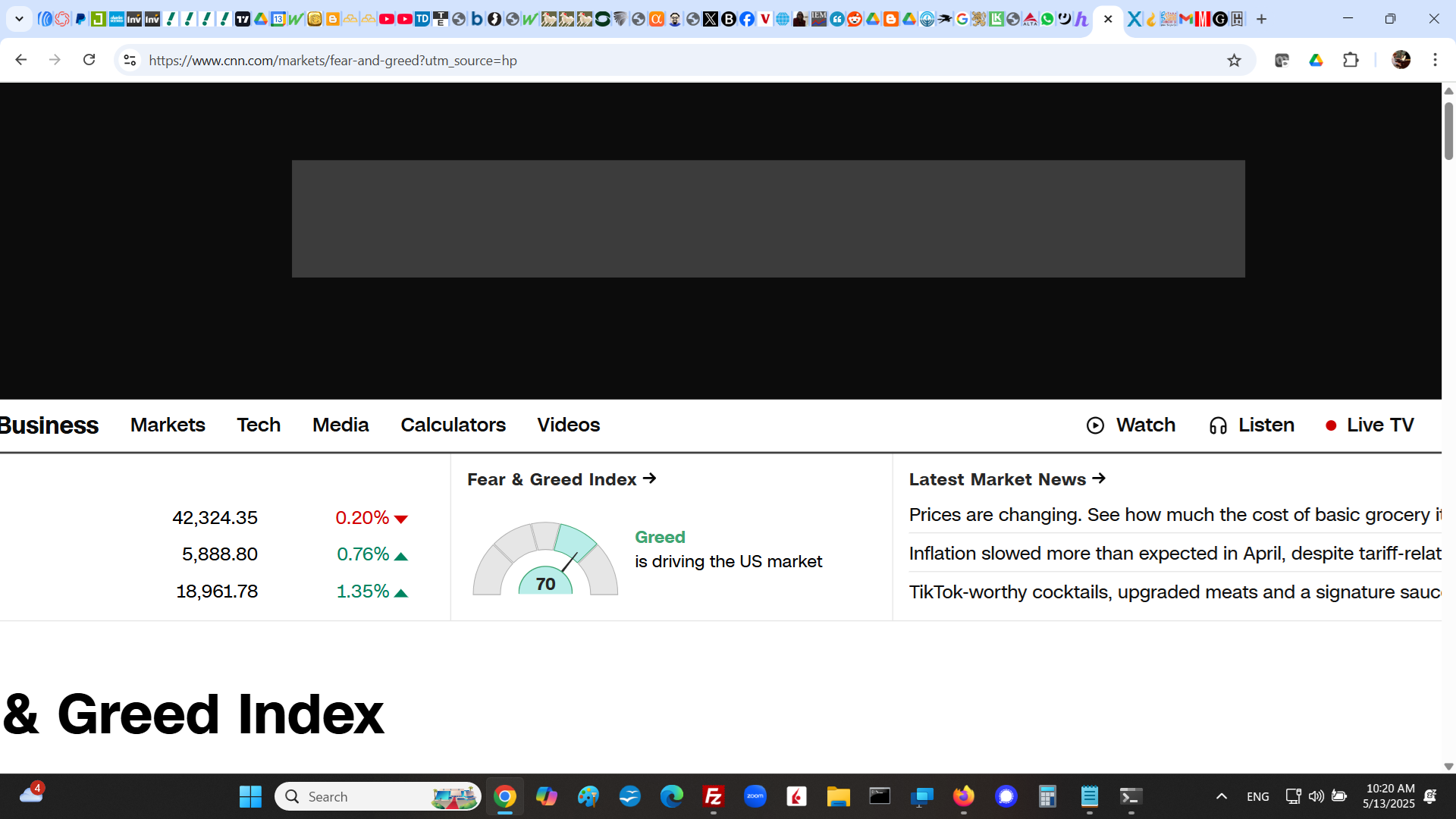Read the grocery prices changing headline
The width and height of the screenshot is (1456, 819).
point(1175,515)
